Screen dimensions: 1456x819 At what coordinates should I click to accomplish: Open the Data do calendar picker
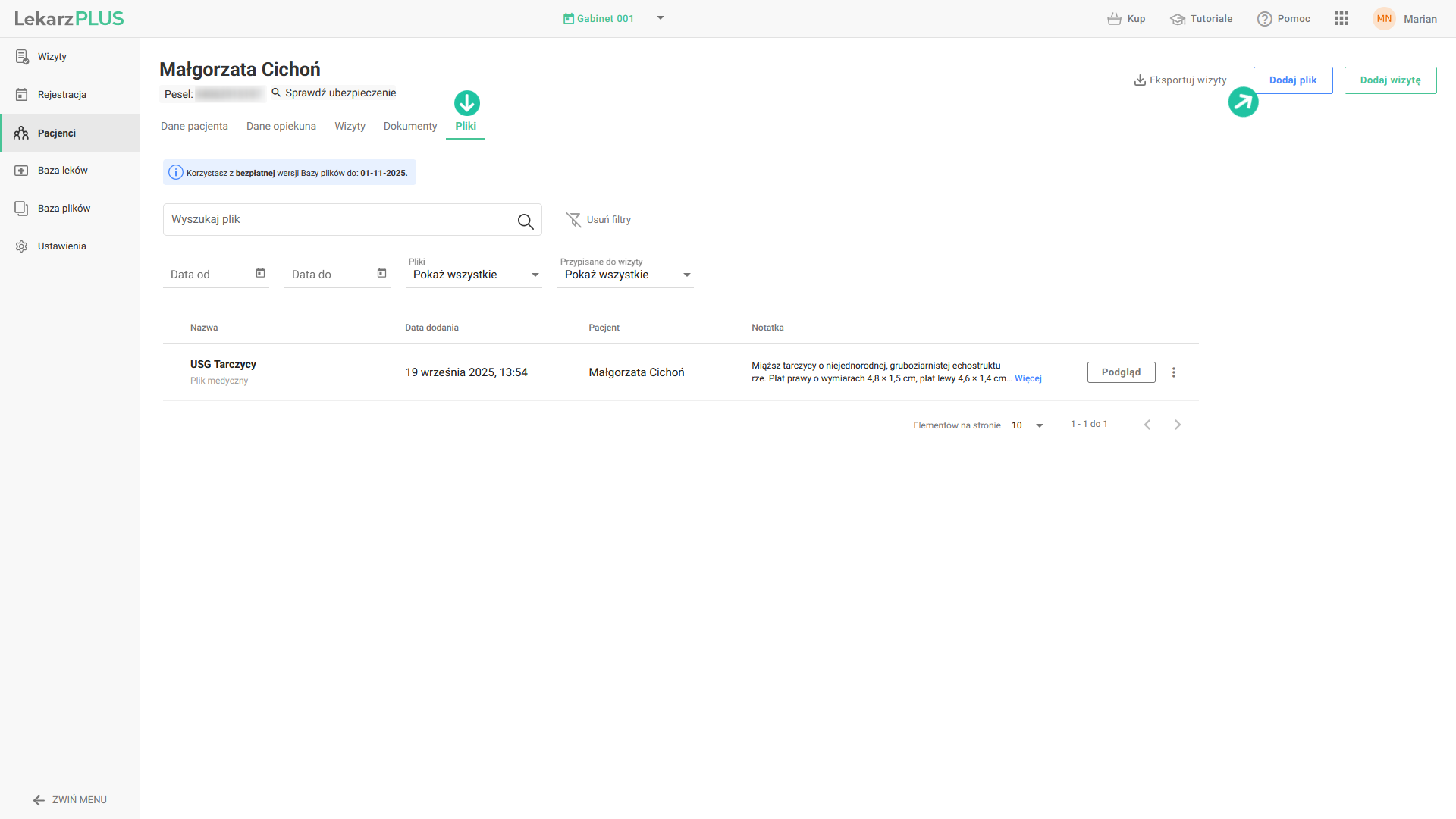[381, 273]
